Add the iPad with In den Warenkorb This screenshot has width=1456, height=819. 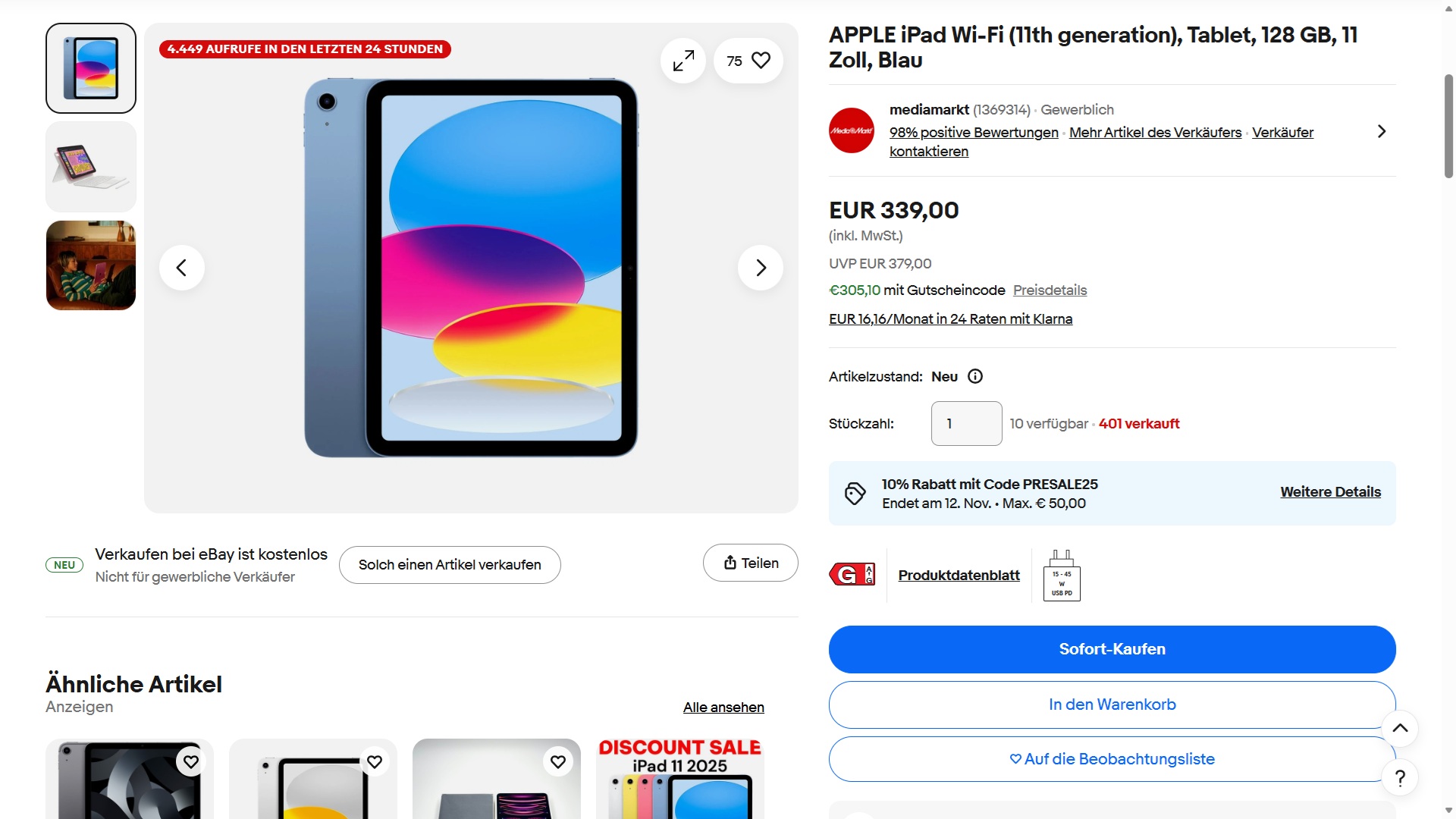click(x=1112, y=704)
